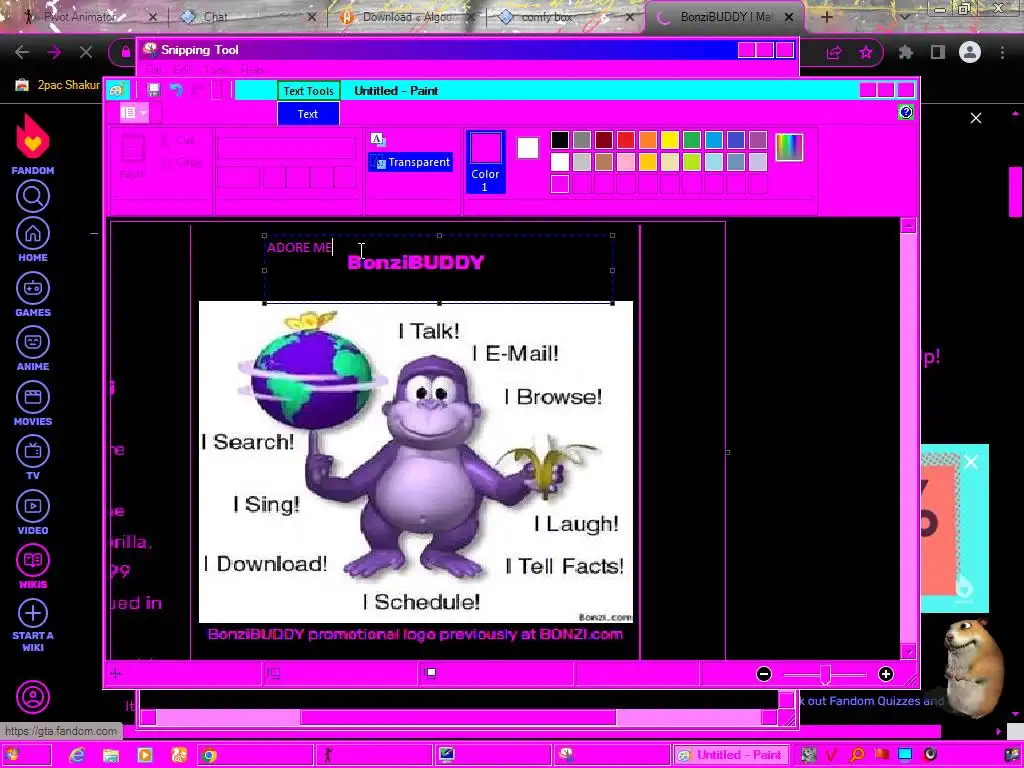The image size is (1024, 768).
Task: Open the Paint application menu icon
Action: point(116,90)
